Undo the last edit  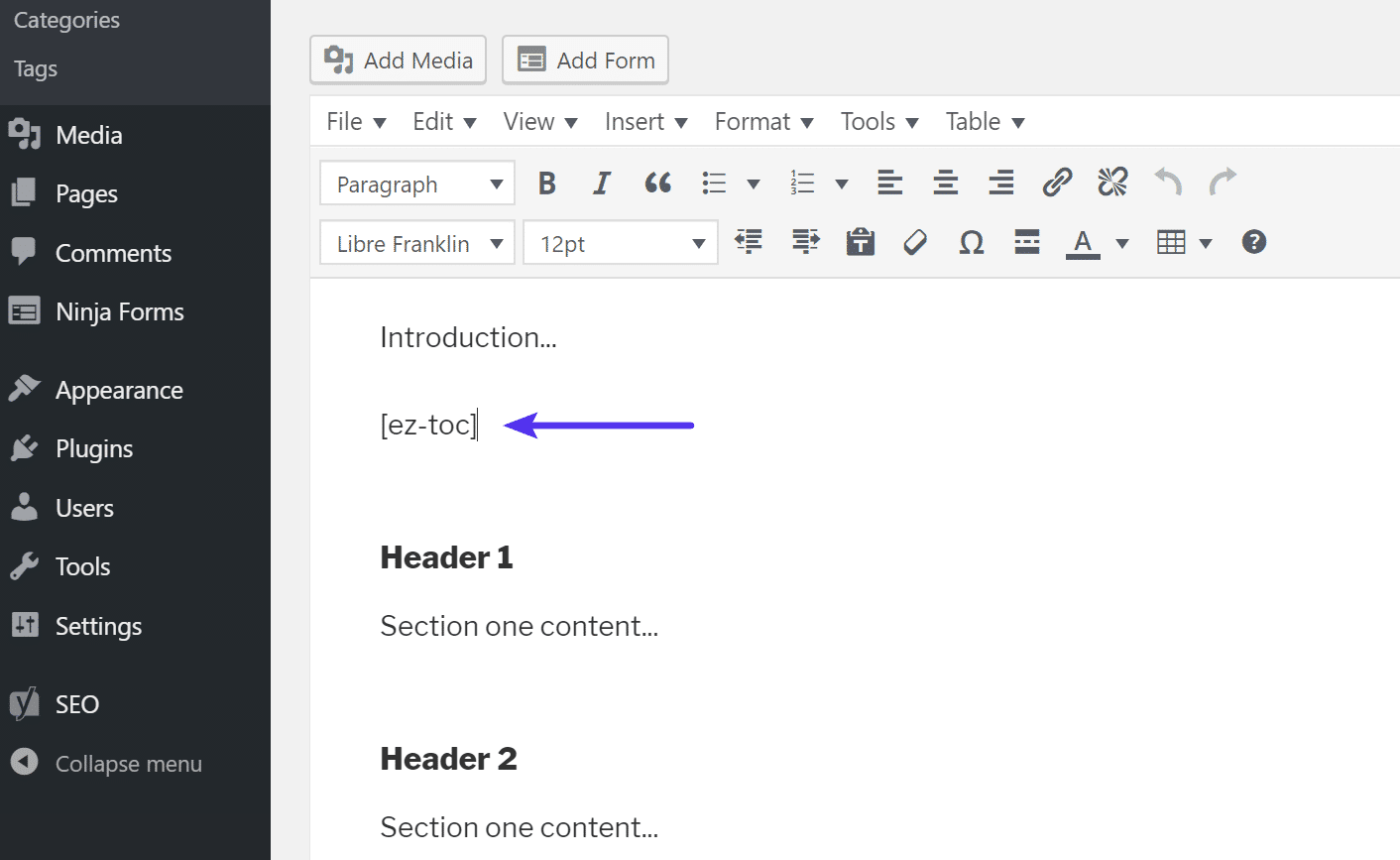pyautogui.click(x=1167, y=183)
